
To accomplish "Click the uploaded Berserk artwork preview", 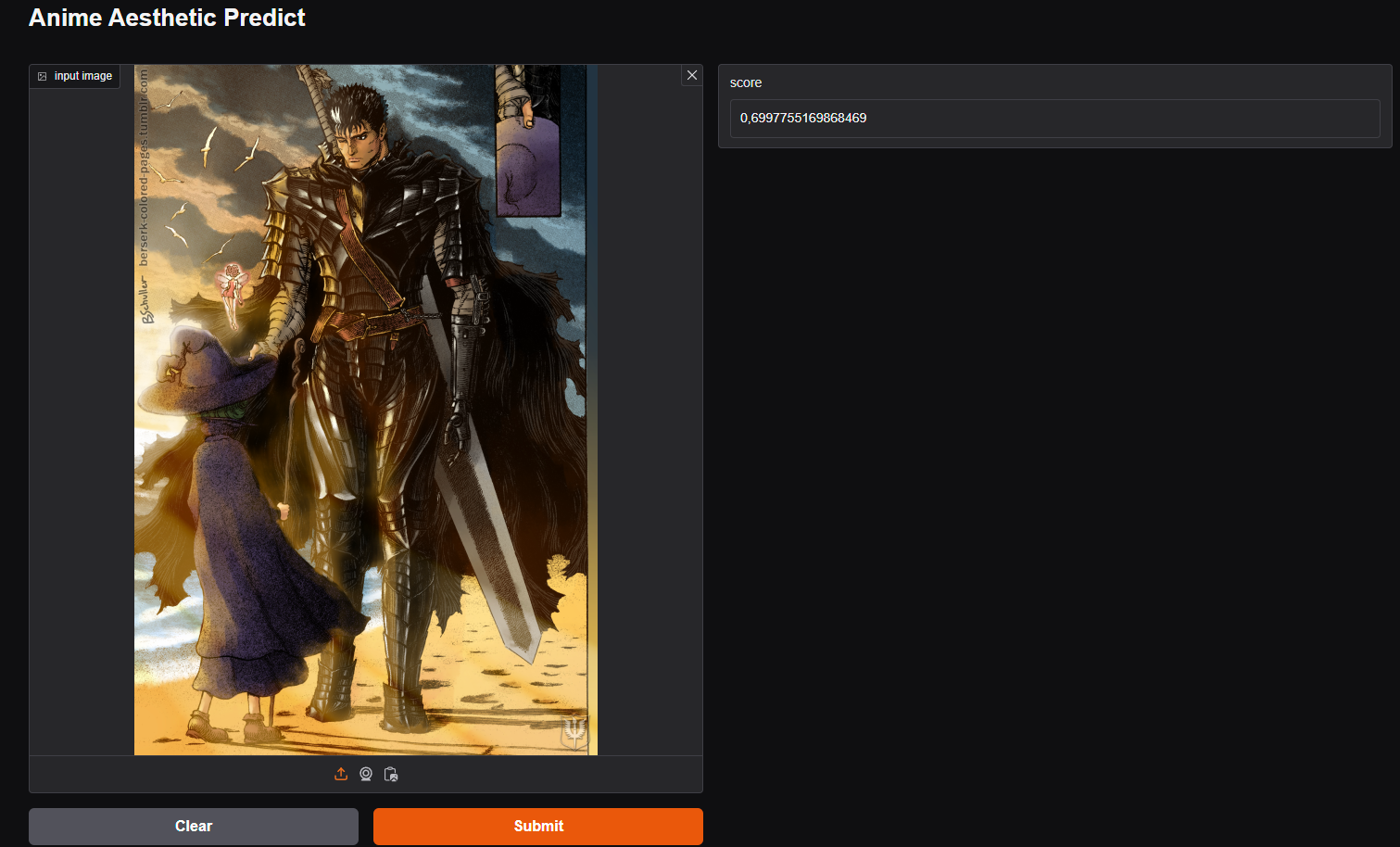I will (x=366, y=410).
